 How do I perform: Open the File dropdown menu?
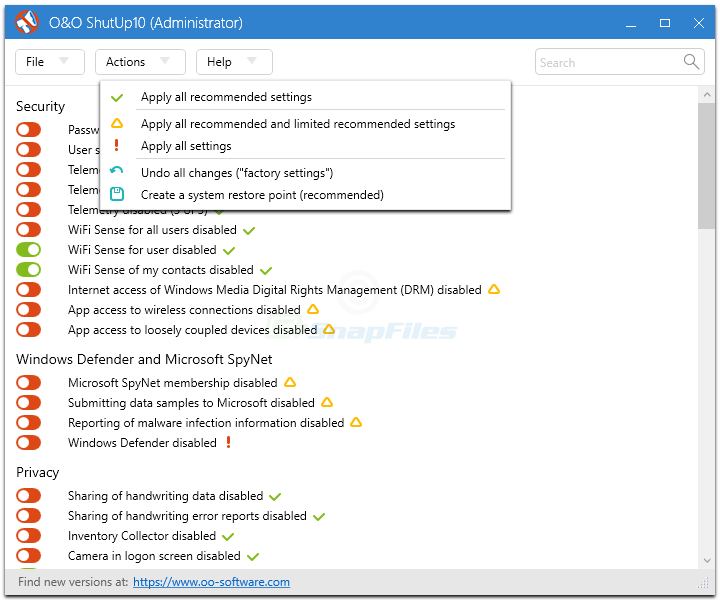click(x=49, y=62)
